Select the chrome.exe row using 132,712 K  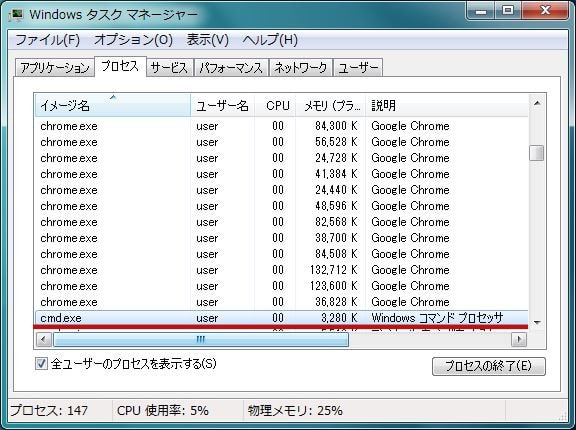[x=281, y=270]
